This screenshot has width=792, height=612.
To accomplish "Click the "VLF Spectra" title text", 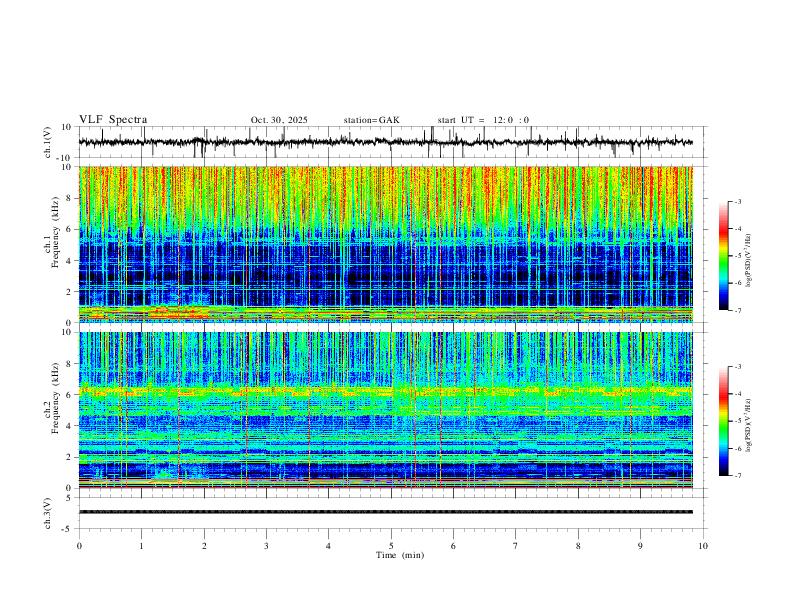I will point(113,120).
